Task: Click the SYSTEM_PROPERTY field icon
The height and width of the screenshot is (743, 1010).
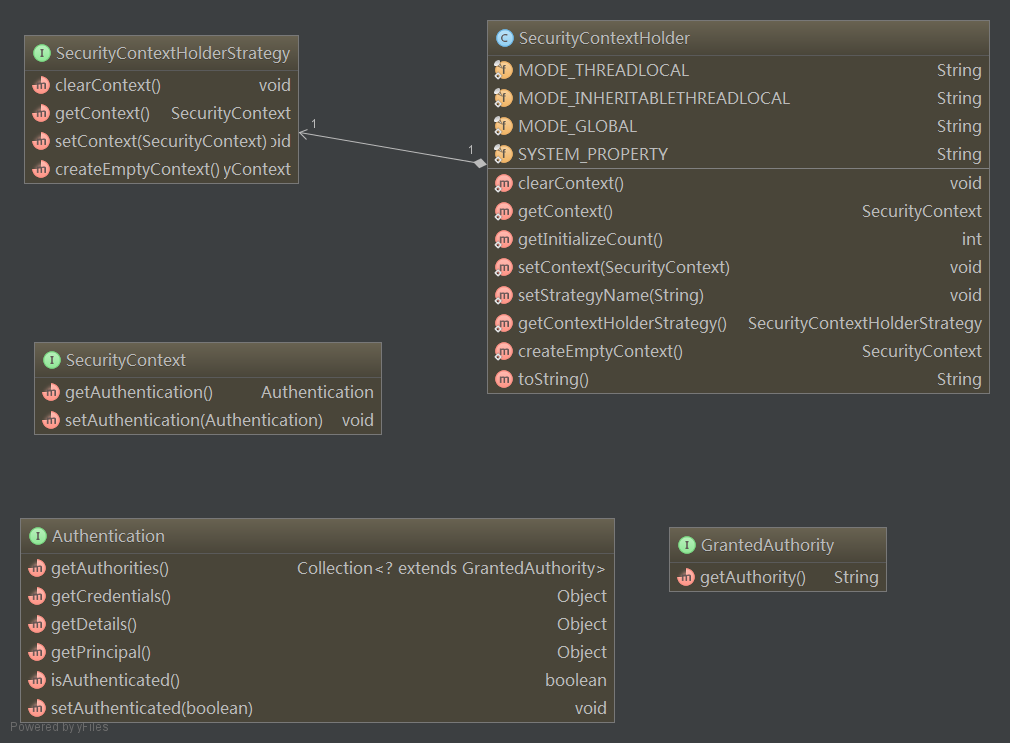Action: coord(504,155)
